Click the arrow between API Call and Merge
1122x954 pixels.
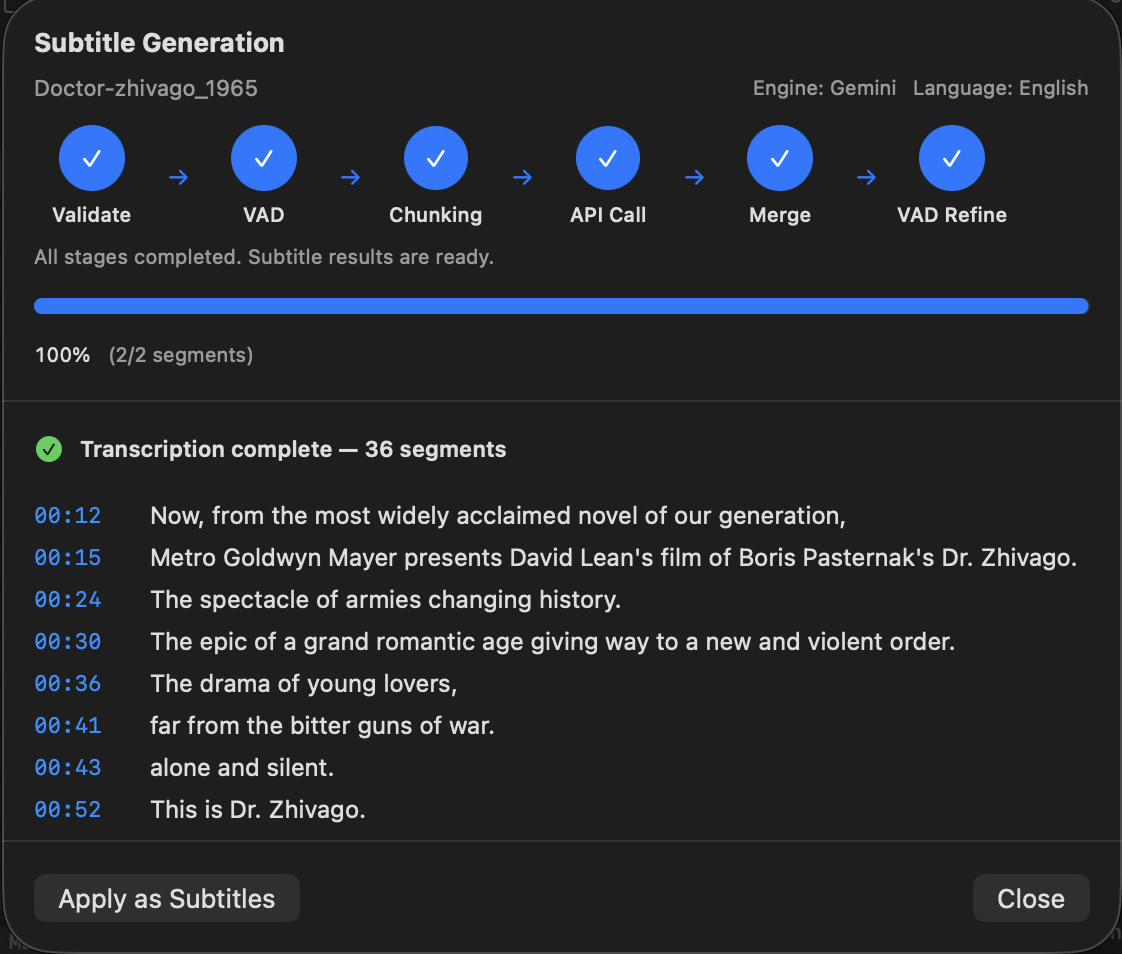point(694,177)
